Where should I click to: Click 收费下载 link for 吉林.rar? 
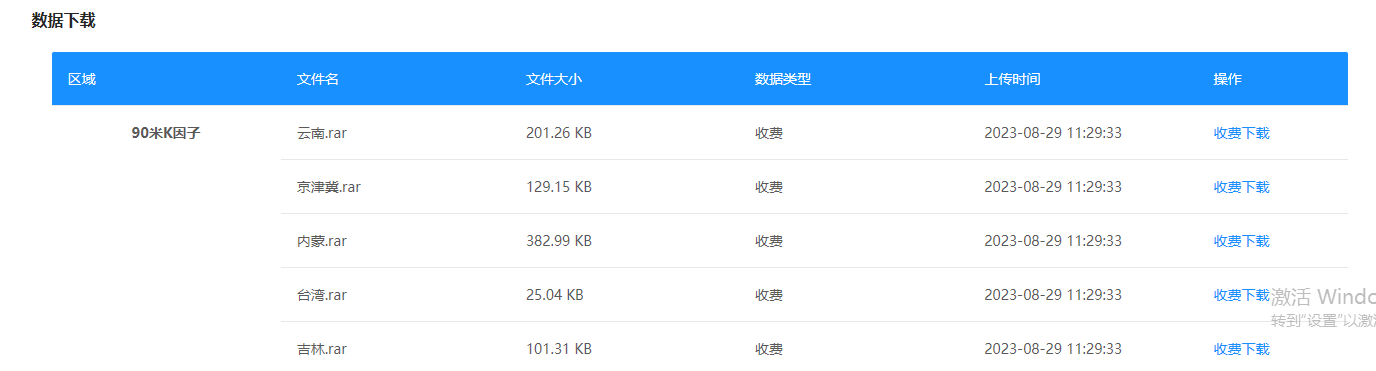[1241, 349]
